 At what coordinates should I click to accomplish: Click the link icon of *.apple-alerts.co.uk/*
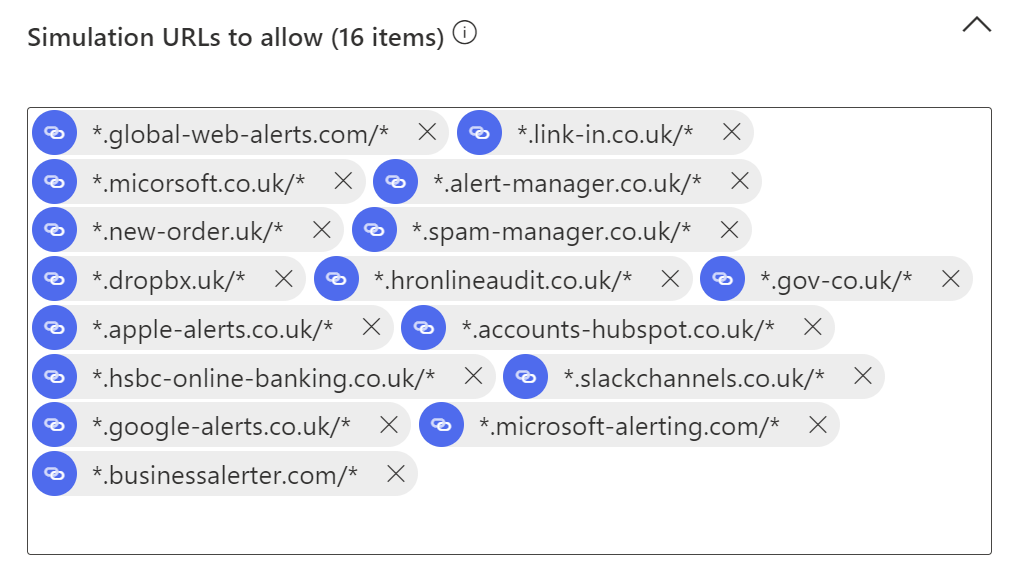[x=55, y=328]
